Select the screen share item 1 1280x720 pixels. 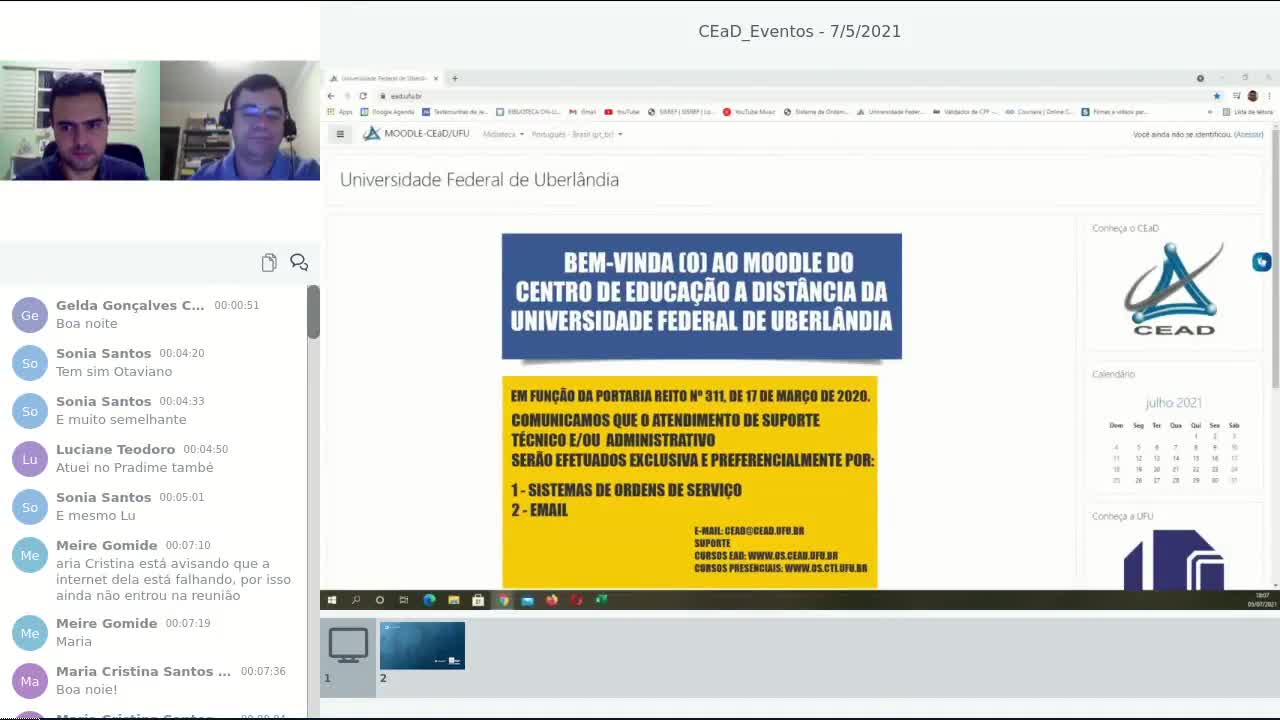click(348, 655)
